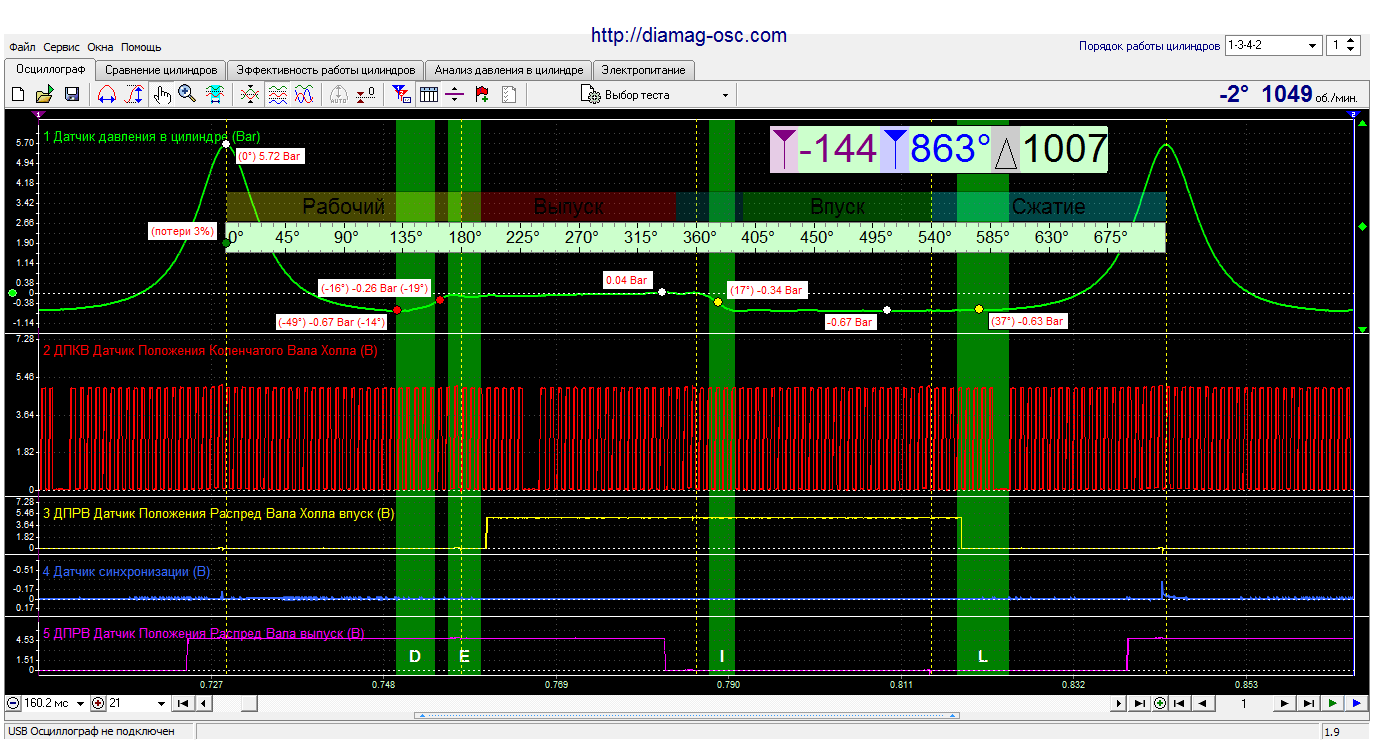The height and width of the screenshot is (744, 1382).
Task: Open the Сервис menu
Action: point(62,47)
